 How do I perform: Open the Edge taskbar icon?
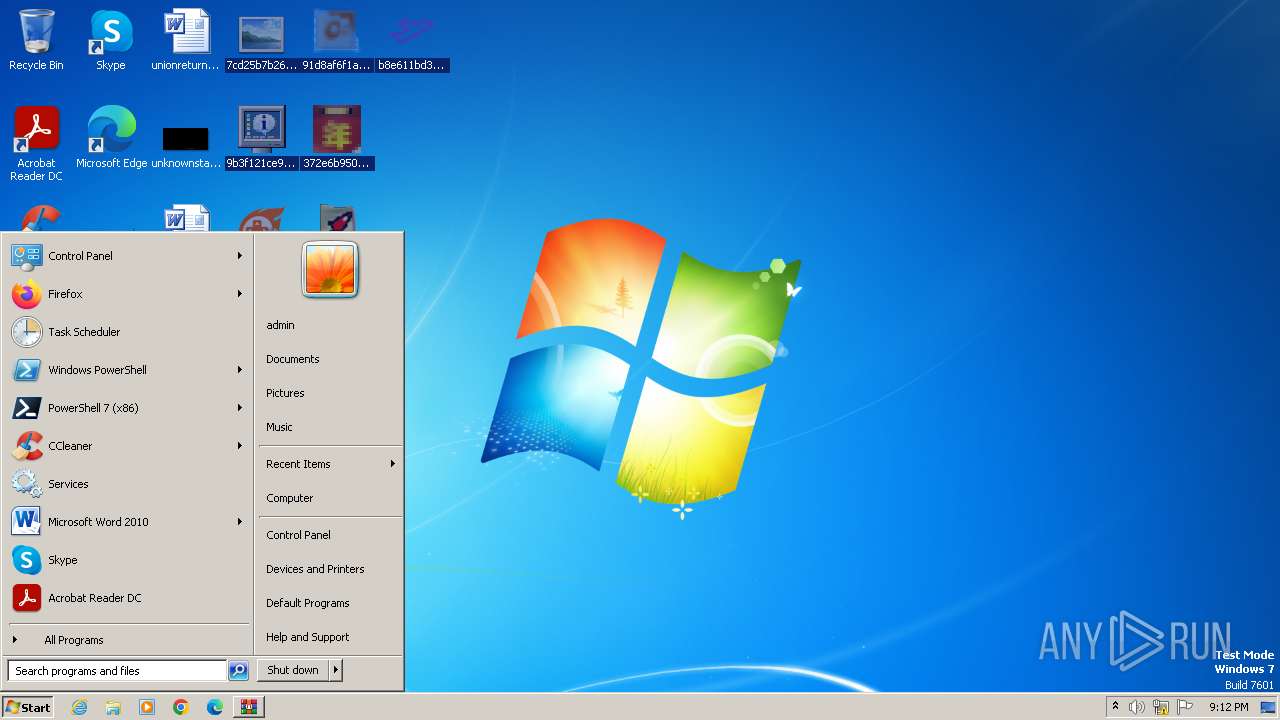(215, 707)
